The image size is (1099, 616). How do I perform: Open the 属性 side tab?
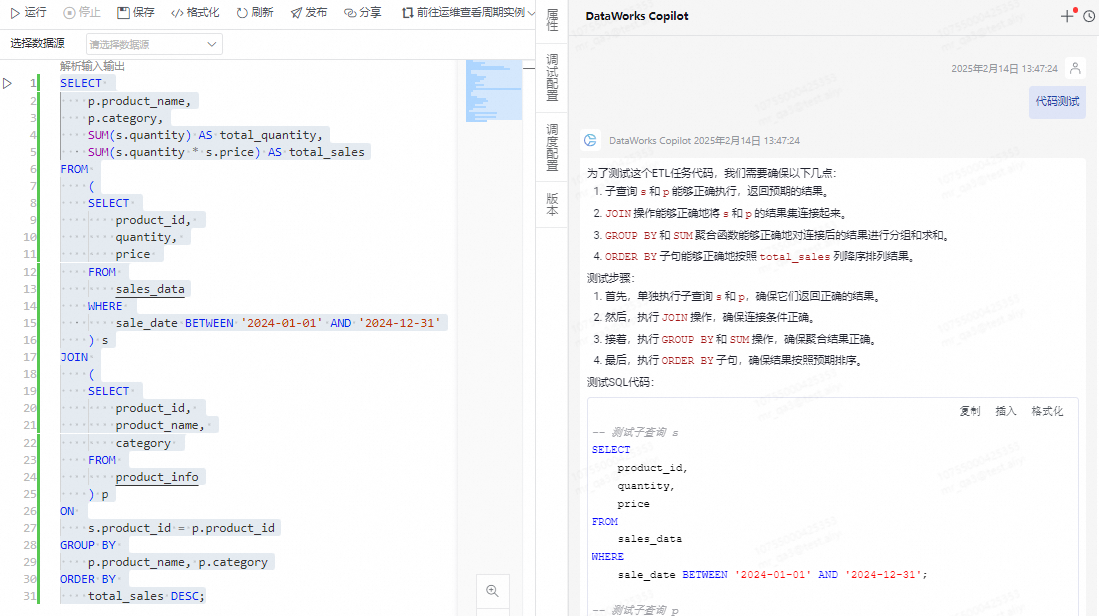click(x=552, y=20)
